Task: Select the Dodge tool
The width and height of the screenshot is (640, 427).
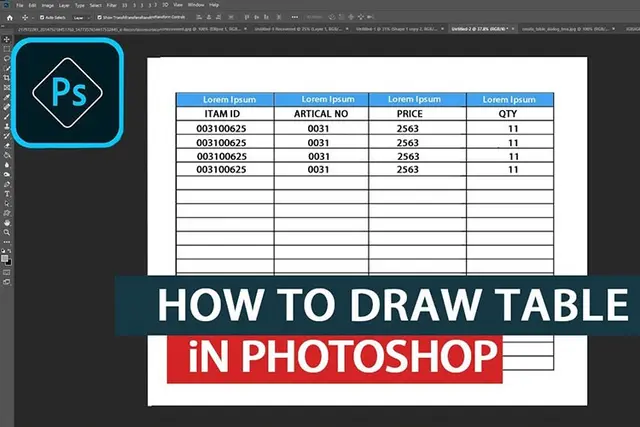Action: [7, 175]
